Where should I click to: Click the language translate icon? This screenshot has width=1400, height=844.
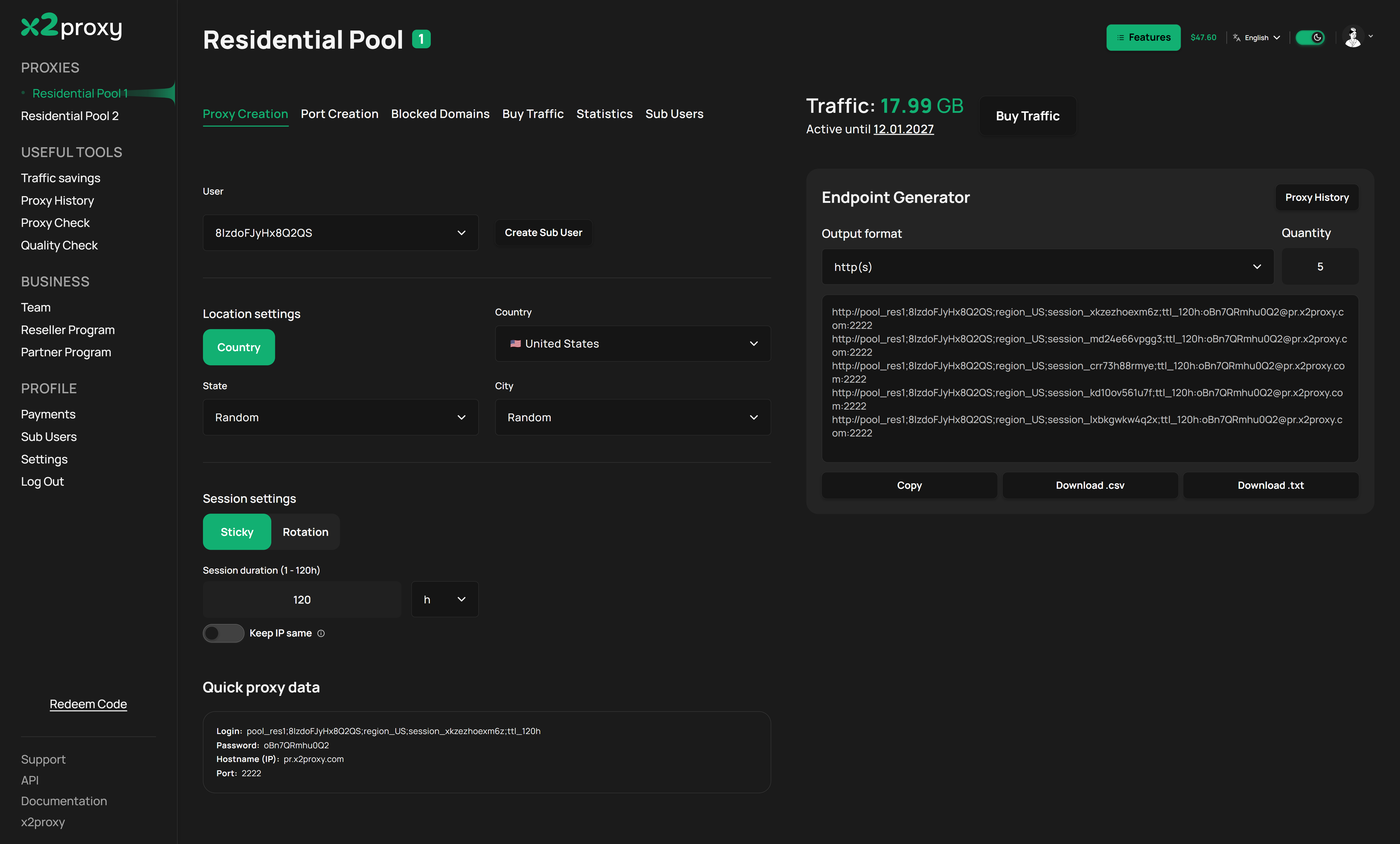[x=1236, y=38]
